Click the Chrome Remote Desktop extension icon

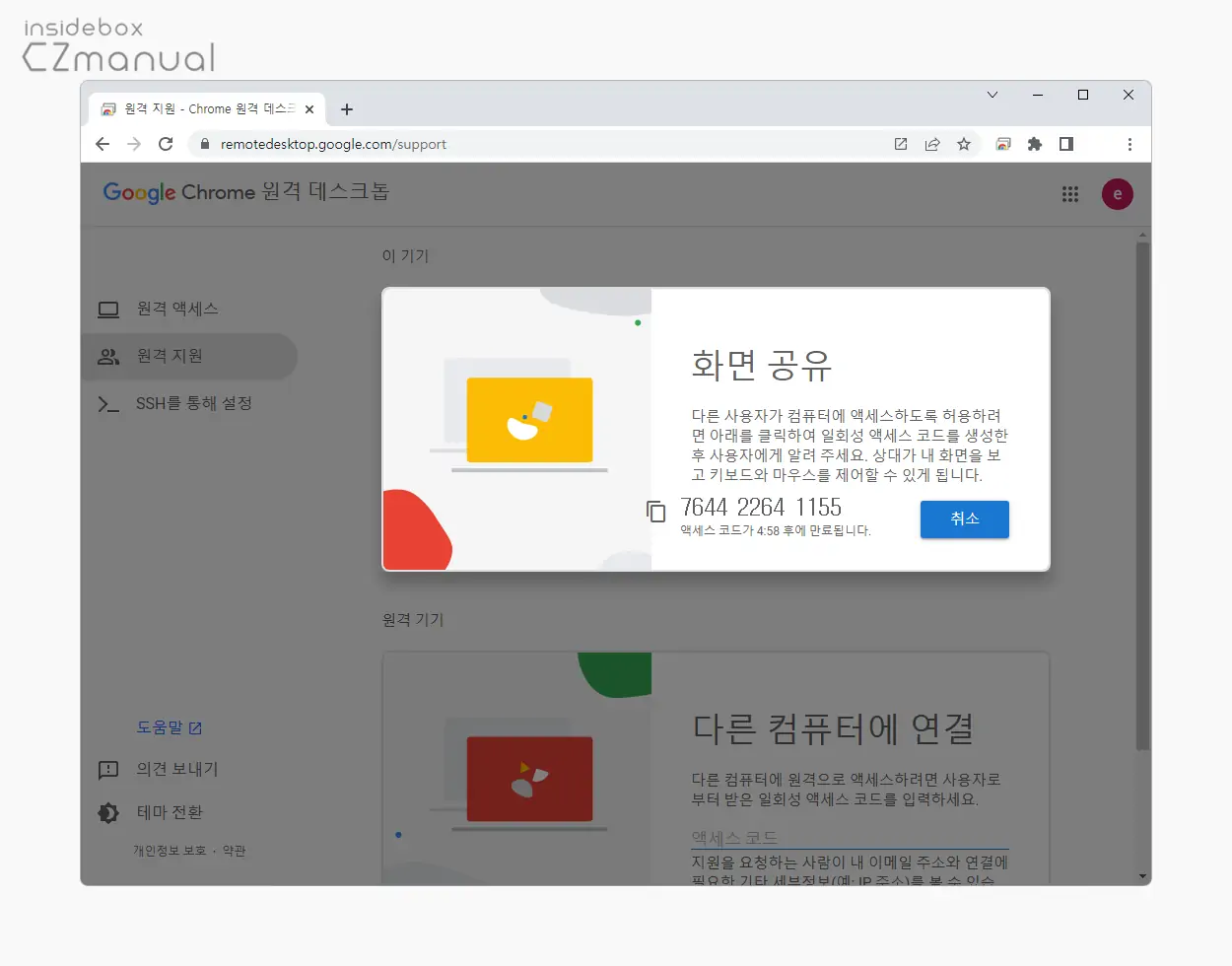[x=1003, y=144]
